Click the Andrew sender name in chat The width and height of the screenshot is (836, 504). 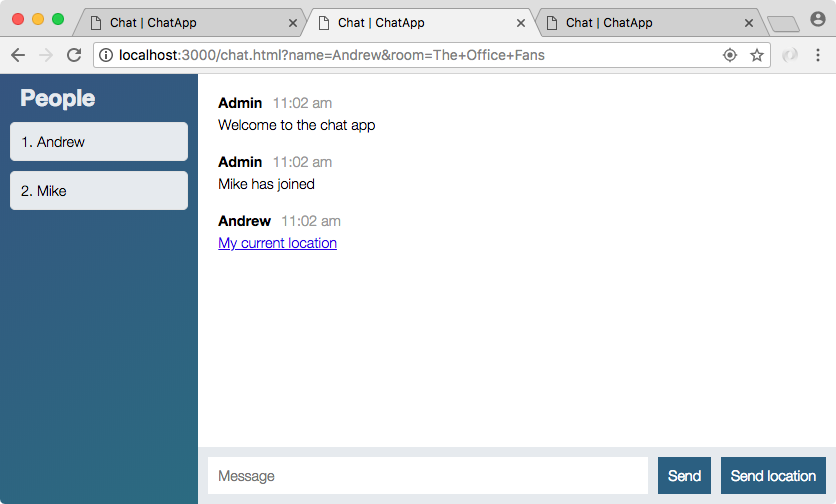click(244, 221)
